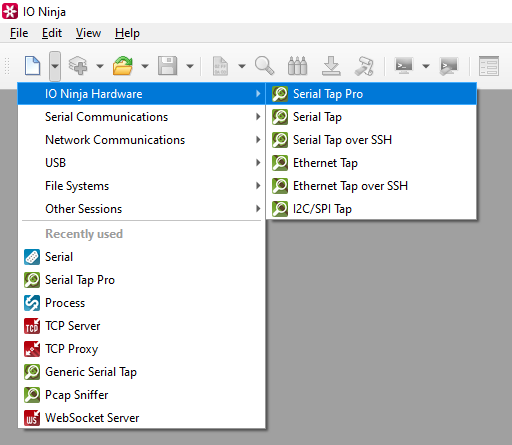Open the Help menu
Screen dimensions: 512x445
click(x=127, y=33)
